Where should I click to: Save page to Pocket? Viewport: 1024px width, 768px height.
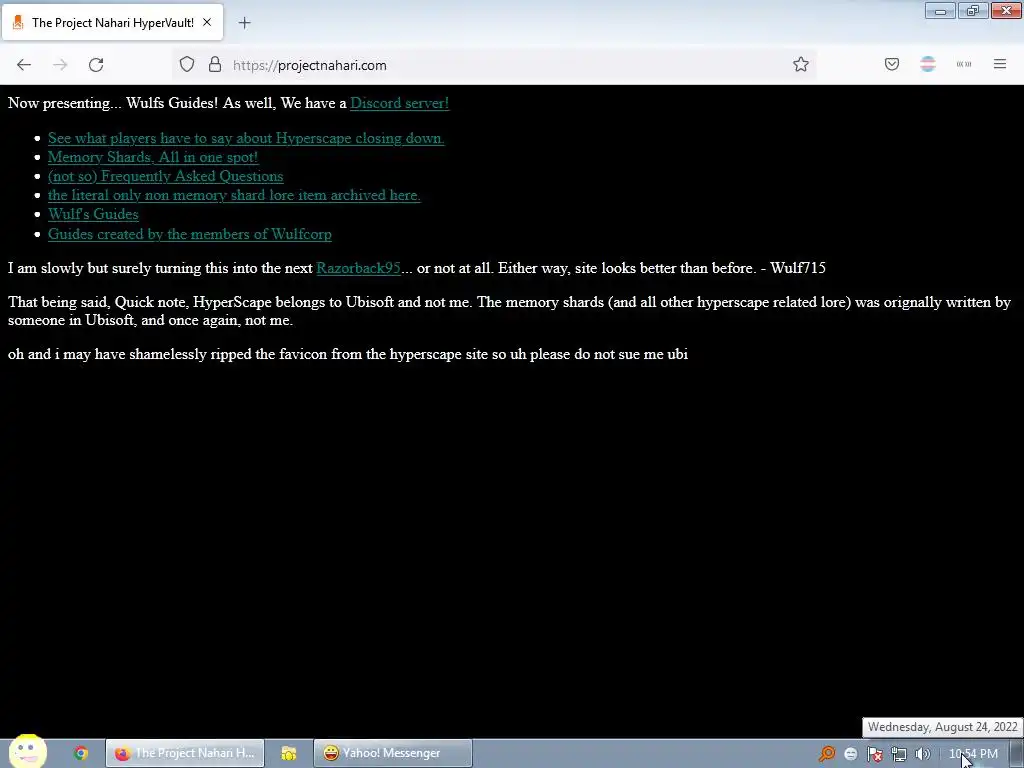click(892, 64)
